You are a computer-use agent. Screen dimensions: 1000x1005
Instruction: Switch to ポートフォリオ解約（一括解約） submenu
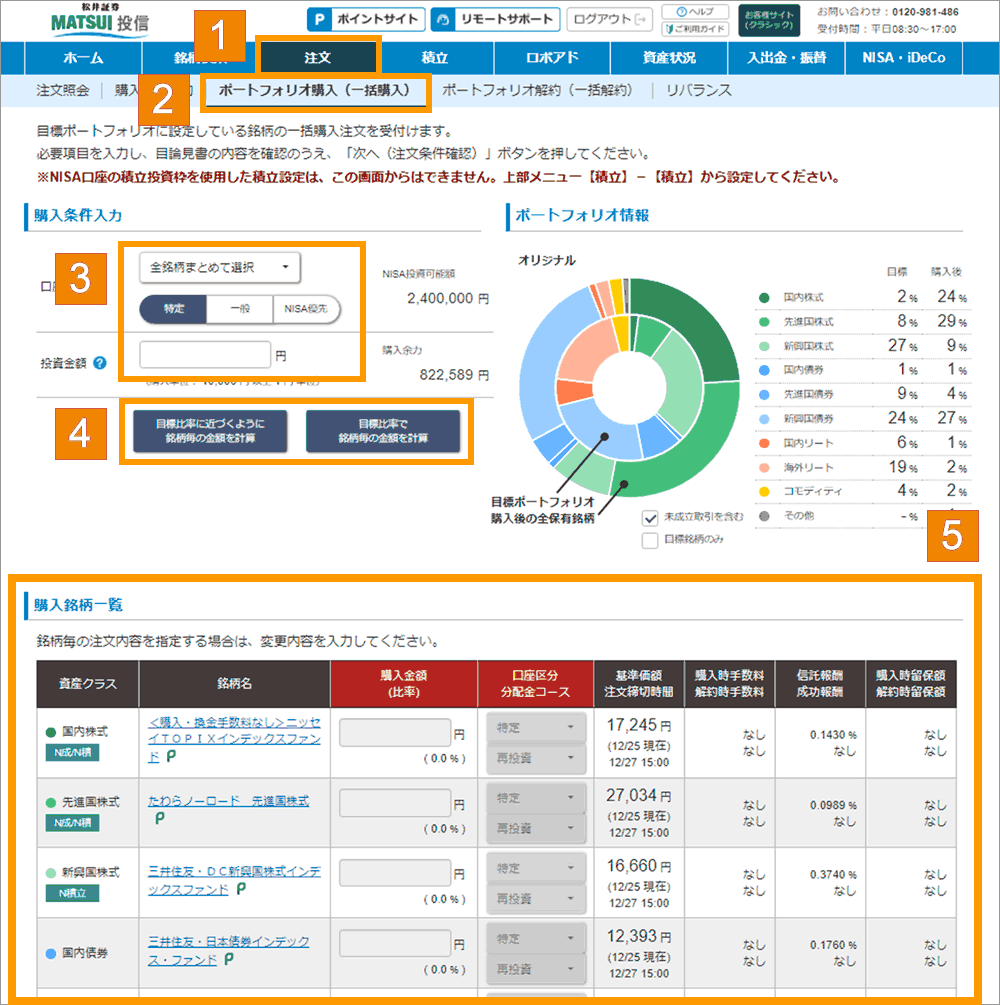537,90
